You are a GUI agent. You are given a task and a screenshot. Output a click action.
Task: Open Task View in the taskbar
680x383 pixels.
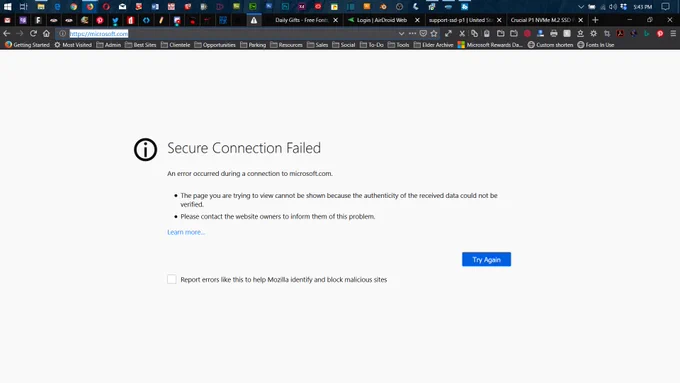point(24,7)
